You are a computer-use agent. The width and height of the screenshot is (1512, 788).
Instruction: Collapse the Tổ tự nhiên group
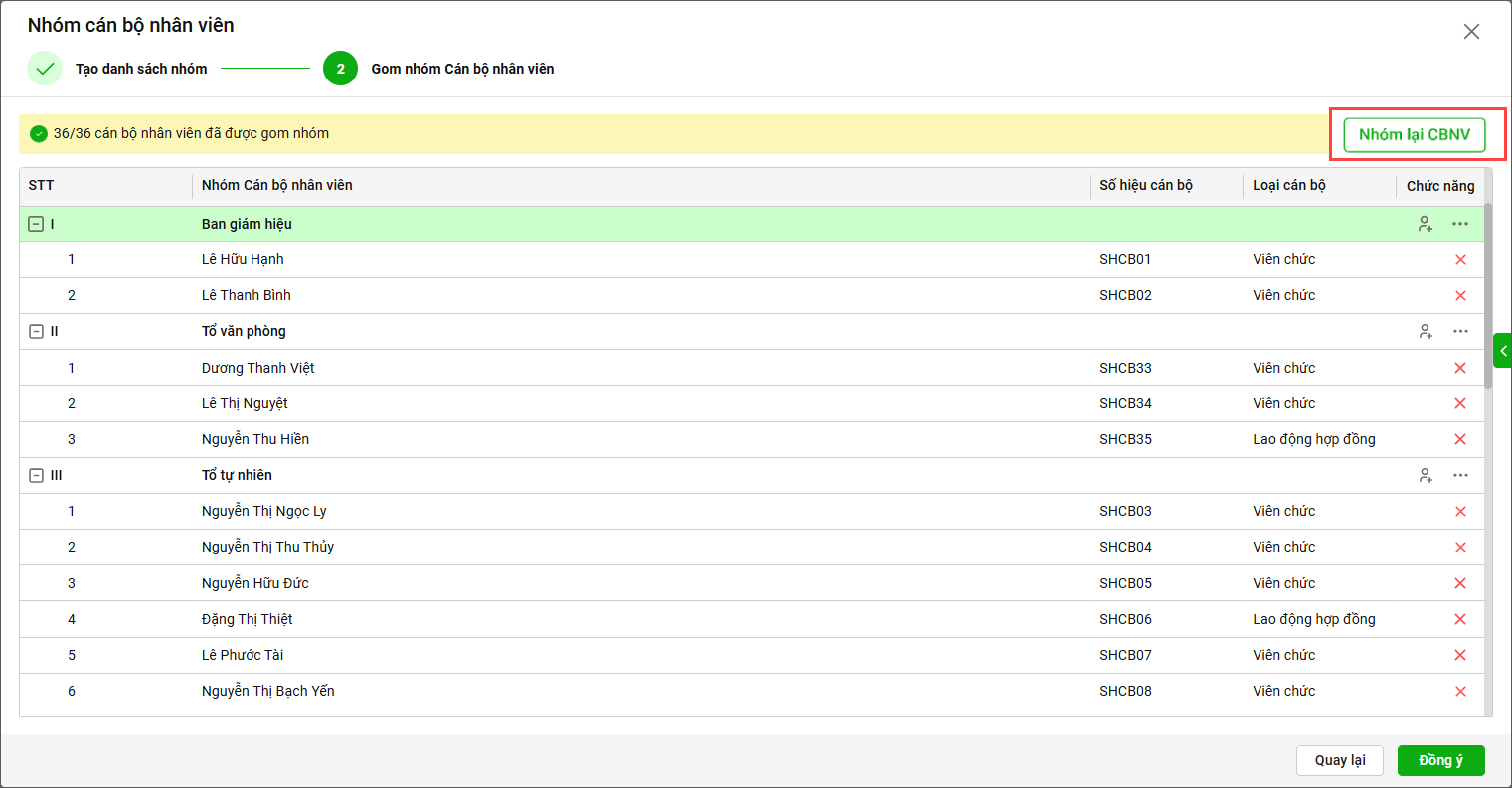tap(36, 476)
